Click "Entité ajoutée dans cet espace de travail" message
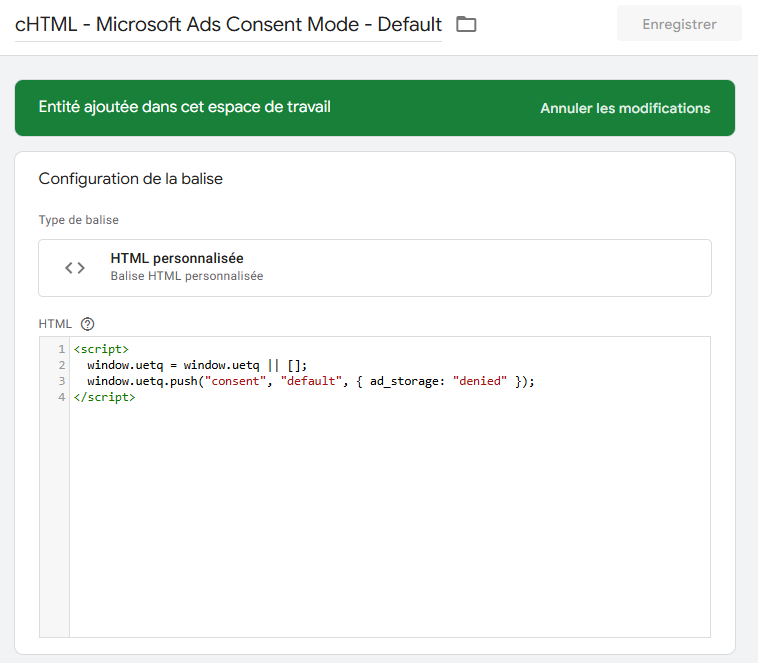Screen dimensions: 758x663 pyautogui.click(x=185, y=107)
